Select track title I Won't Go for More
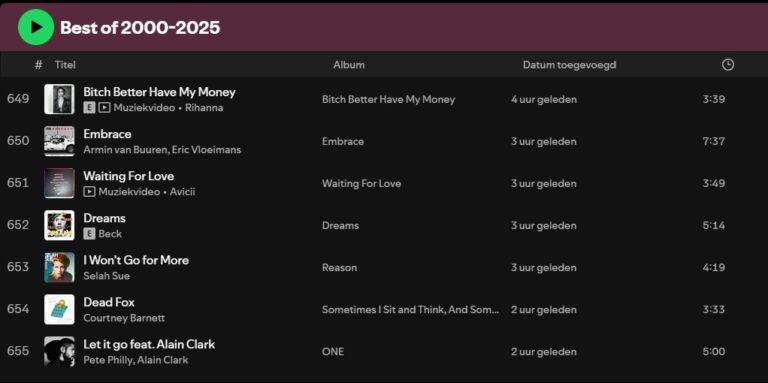Image resolution: width=768 pixels, height=383 pixels. (x=136, y=261)
